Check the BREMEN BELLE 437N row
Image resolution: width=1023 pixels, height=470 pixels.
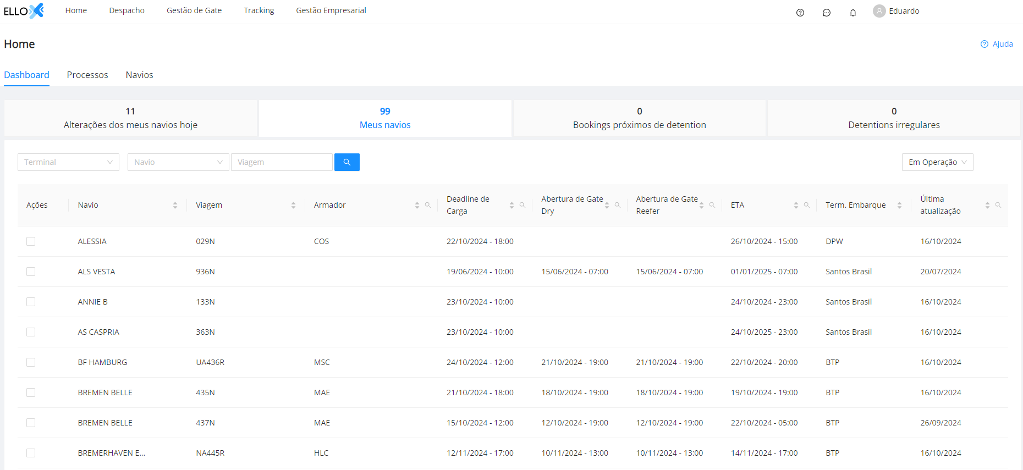click(x=30, y=422)
